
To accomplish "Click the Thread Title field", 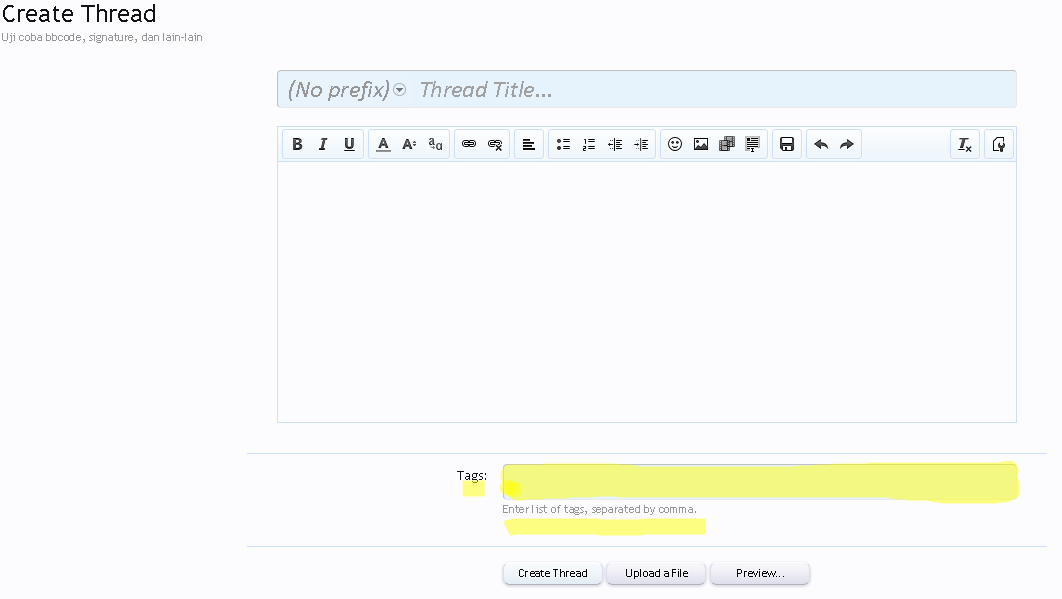I will [715, 89].
